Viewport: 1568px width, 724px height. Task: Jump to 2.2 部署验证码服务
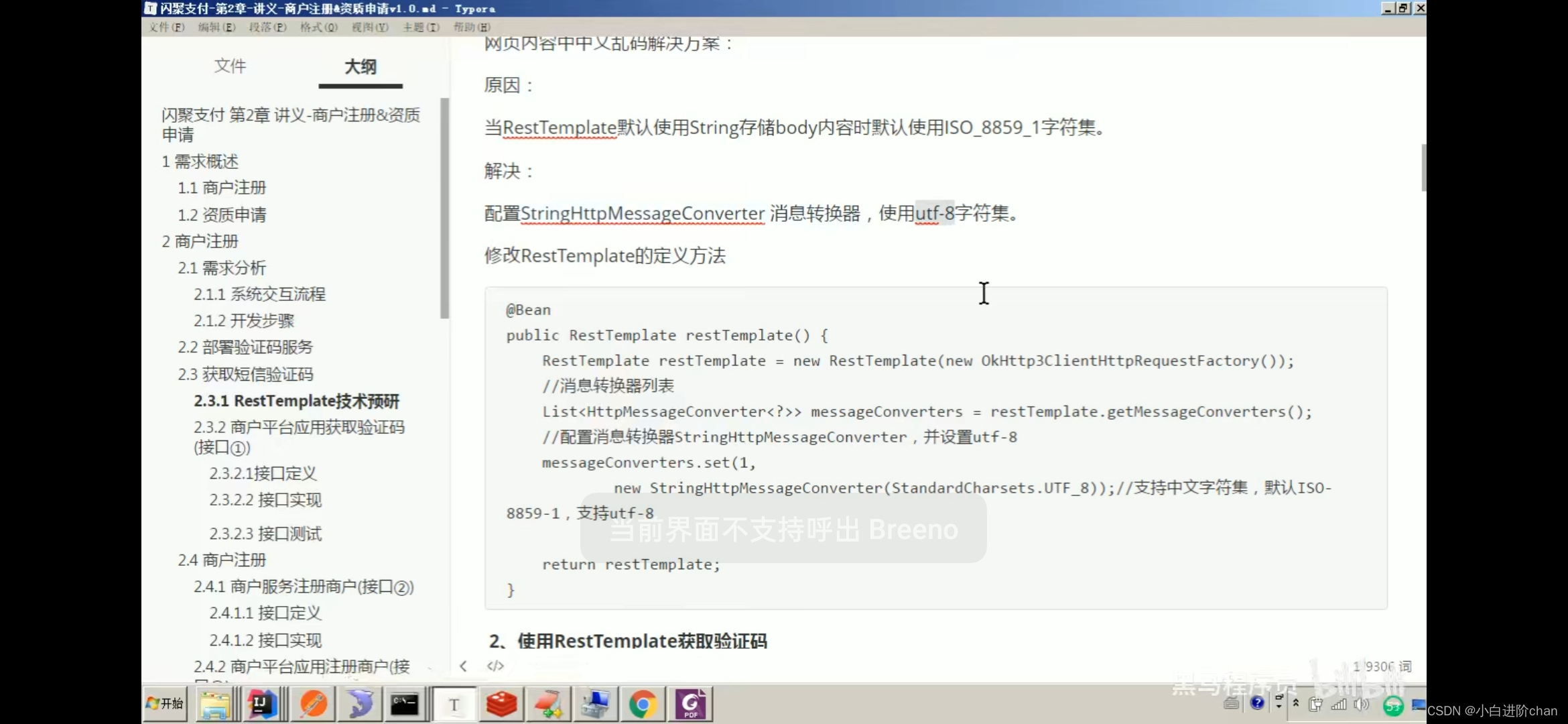point(245,347)
